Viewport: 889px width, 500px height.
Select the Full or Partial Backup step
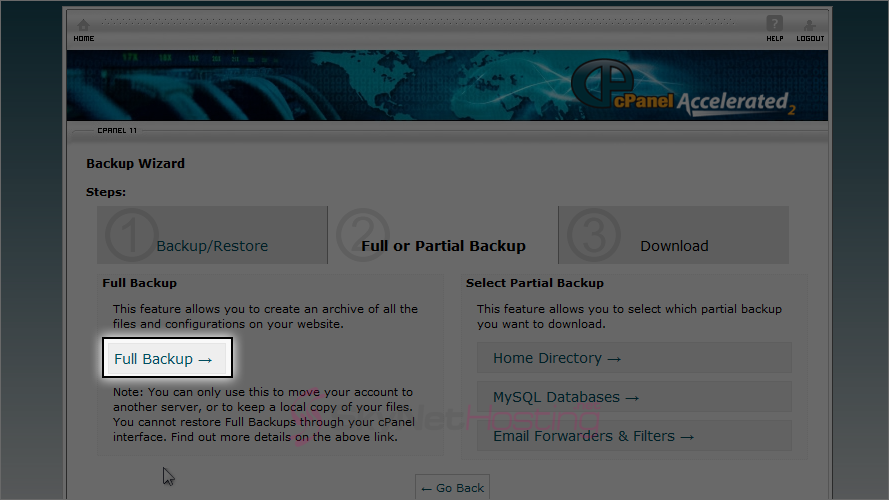pyautogui.click(x=443, y=246)
